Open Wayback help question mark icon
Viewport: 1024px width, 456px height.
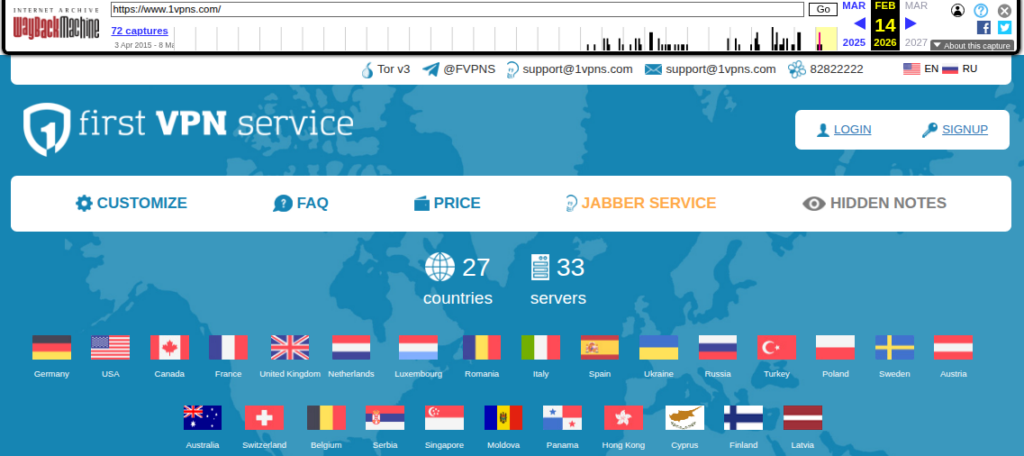pyautogui.click(x=981, y=10)
